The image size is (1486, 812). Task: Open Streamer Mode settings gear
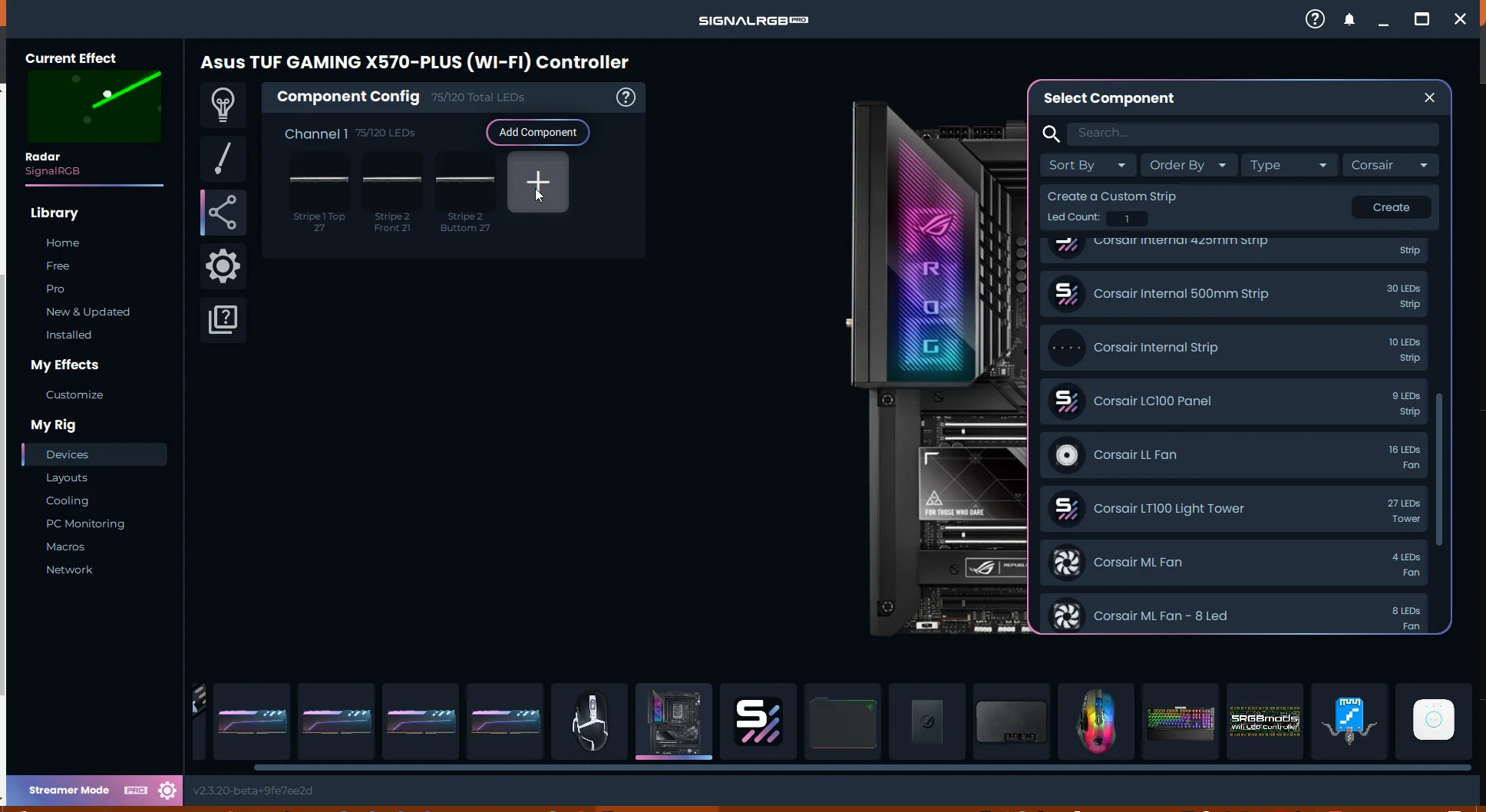point(167,790)
